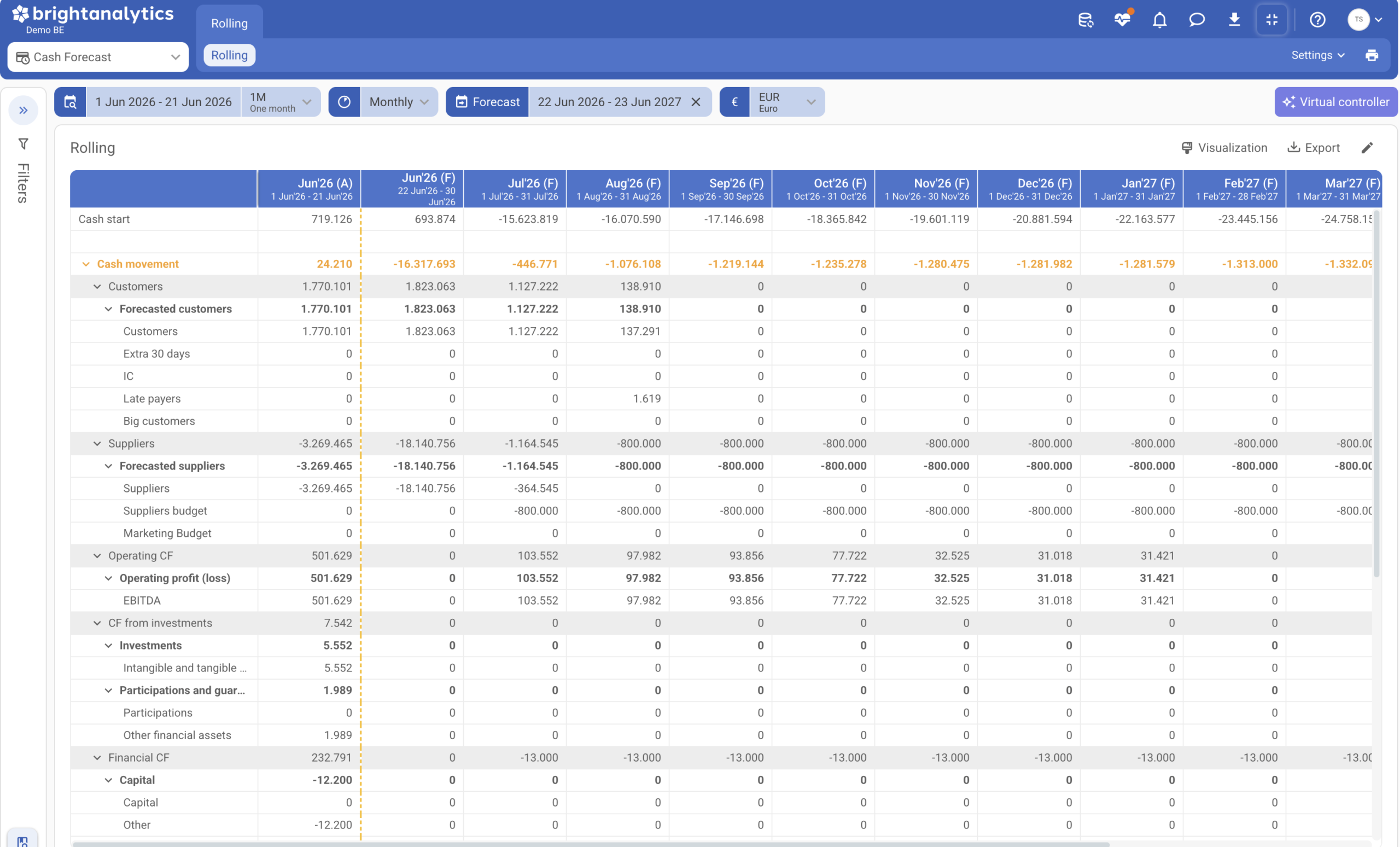Collapse the Investments group
The image size is (1400, 847).
point(108,645)
